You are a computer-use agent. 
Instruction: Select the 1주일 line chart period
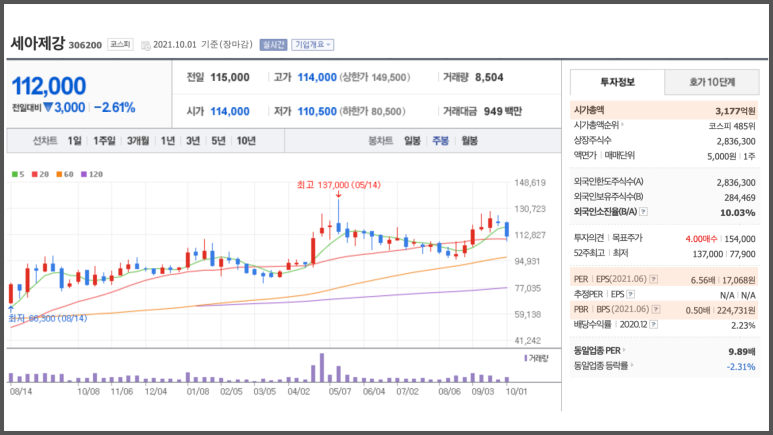pyautogui.click(x=104, y=141)
